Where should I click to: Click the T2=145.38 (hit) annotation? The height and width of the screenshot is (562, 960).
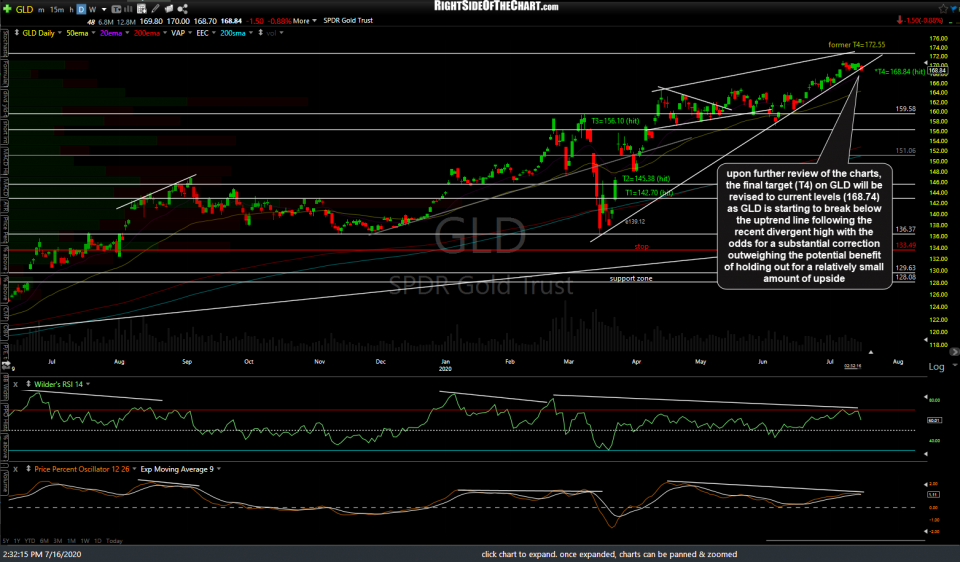tap(646, 179)
